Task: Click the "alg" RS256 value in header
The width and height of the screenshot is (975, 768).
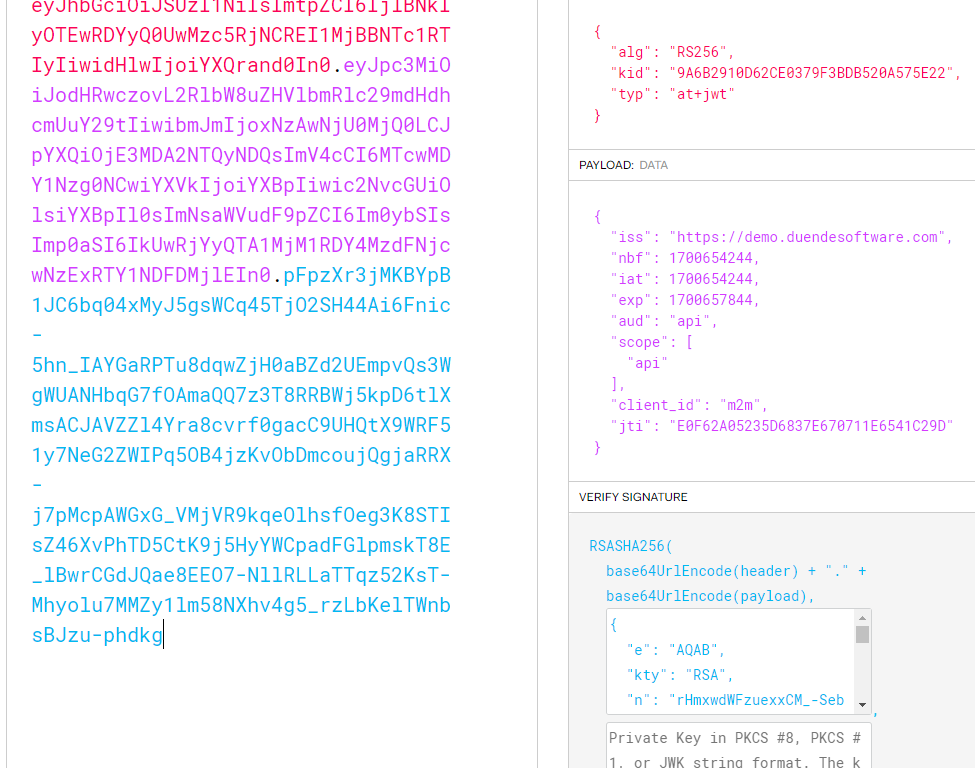Action: 702,52
